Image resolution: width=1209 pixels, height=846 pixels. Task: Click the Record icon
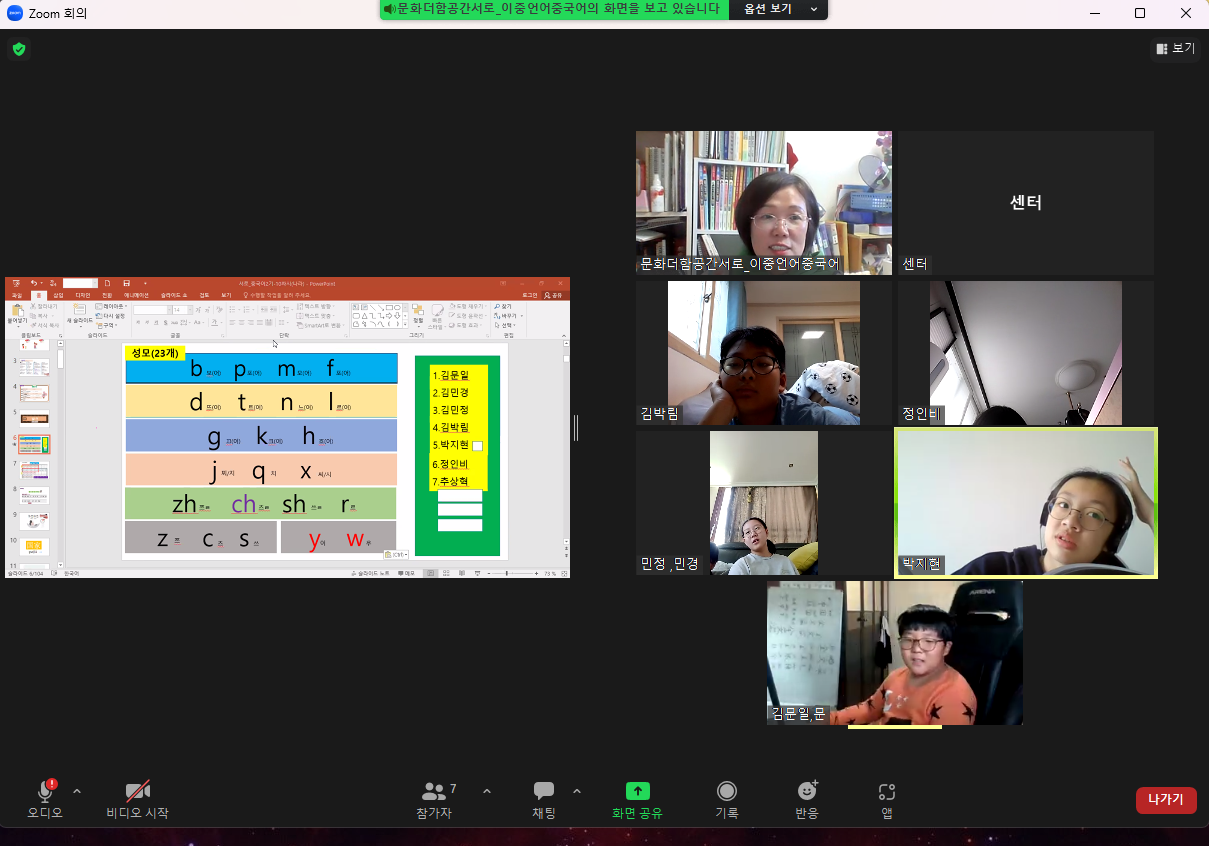[727, 791]
